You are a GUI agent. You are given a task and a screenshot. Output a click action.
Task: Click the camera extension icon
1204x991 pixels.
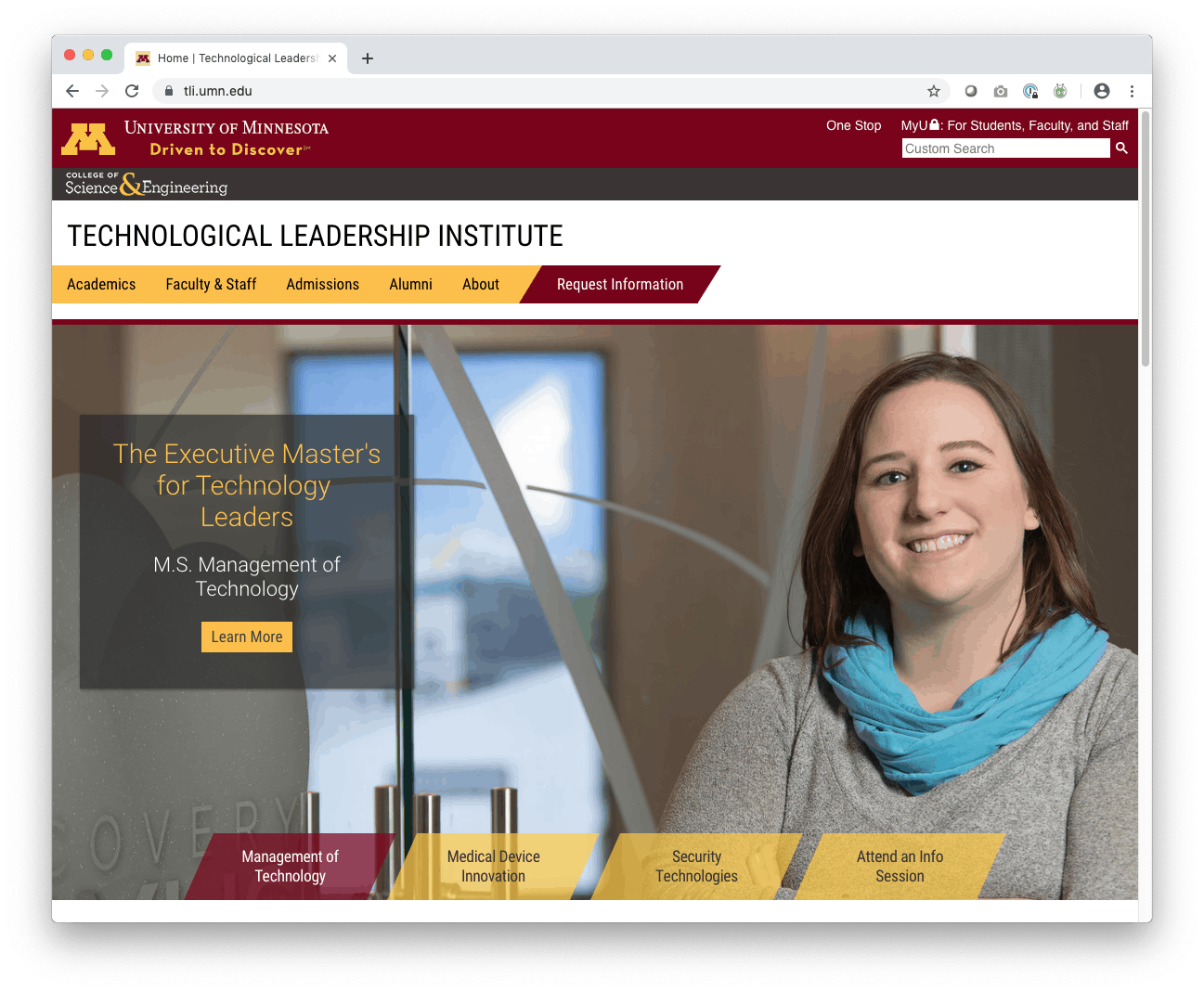[x=1001, y=91]
